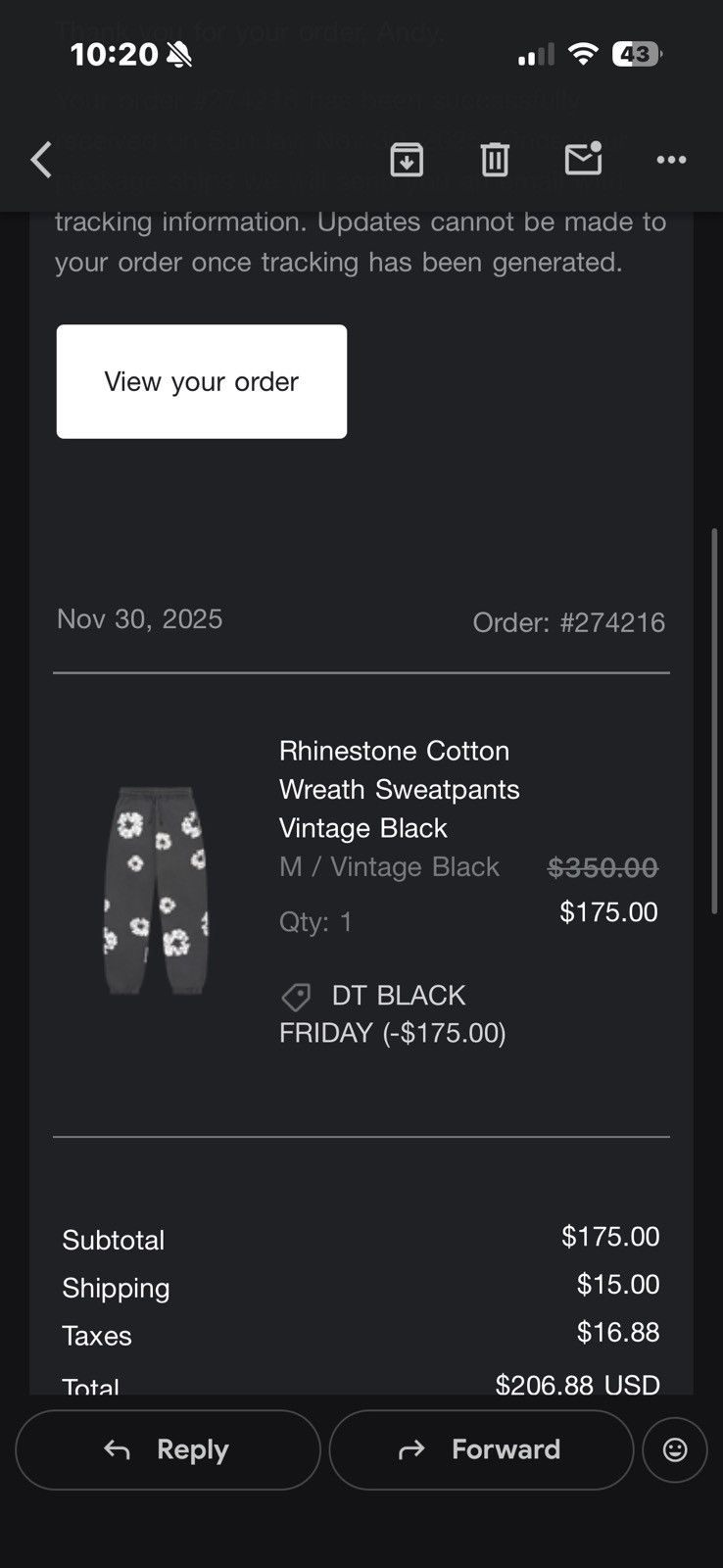This screenshot has height=1568, width=723.
Task: Forward this order confirmation email
Action: pos(481,1449)
